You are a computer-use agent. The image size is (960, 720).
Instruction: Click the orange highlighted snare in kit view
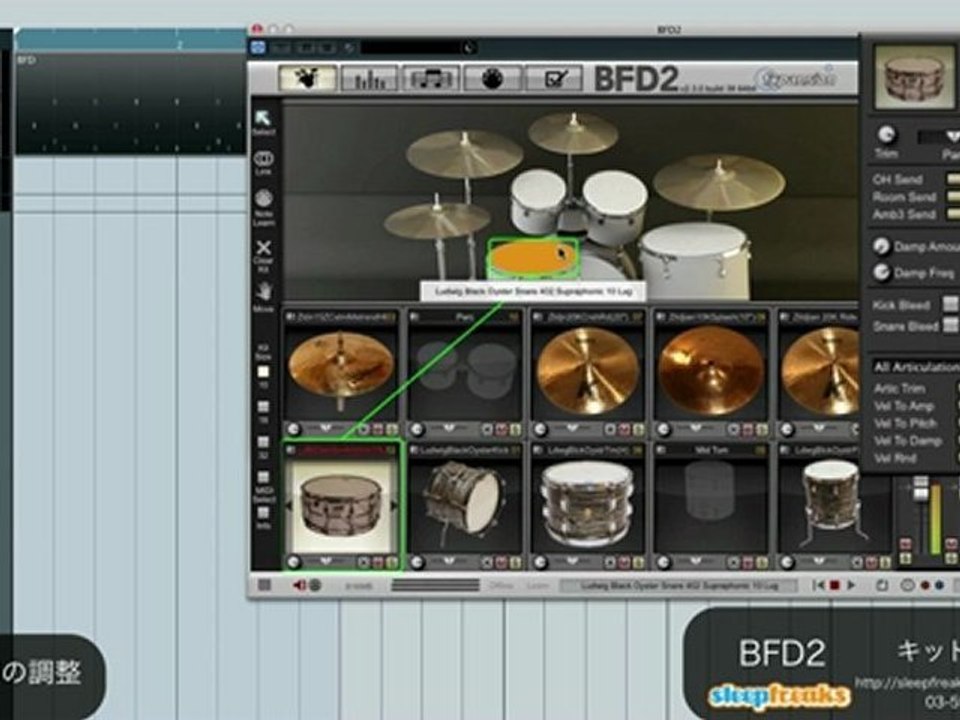tap(533, 257)
